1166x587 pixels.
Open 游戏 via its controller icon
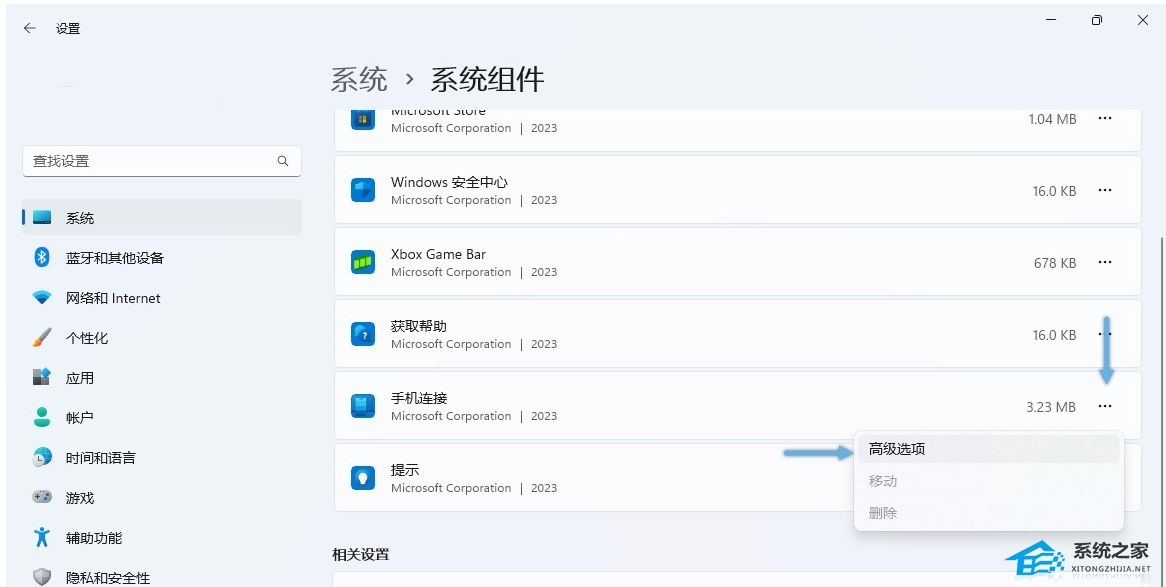(x=42, y=497)
